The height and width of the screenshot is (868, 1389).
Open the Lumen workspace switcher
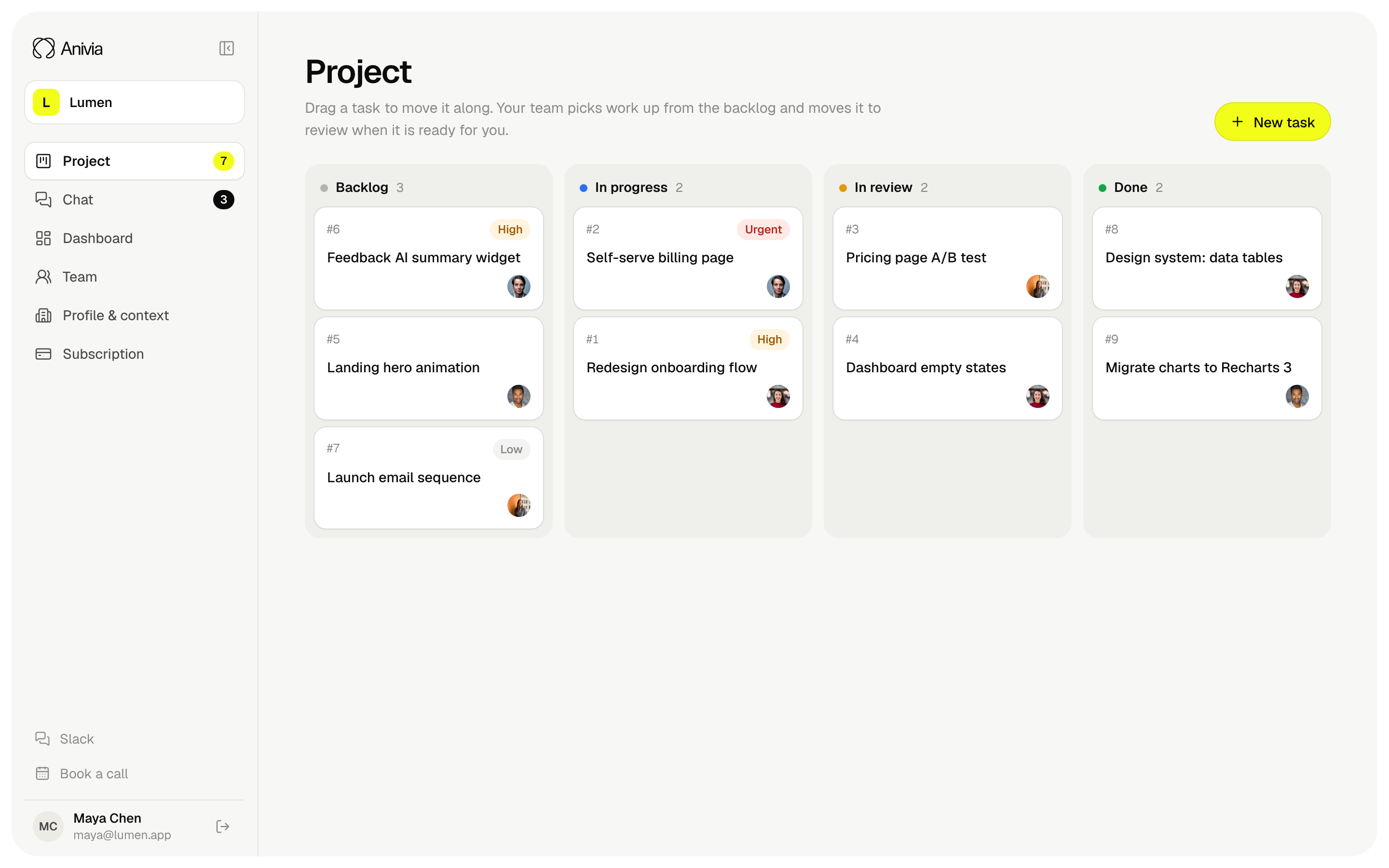(x=134, y=102)
